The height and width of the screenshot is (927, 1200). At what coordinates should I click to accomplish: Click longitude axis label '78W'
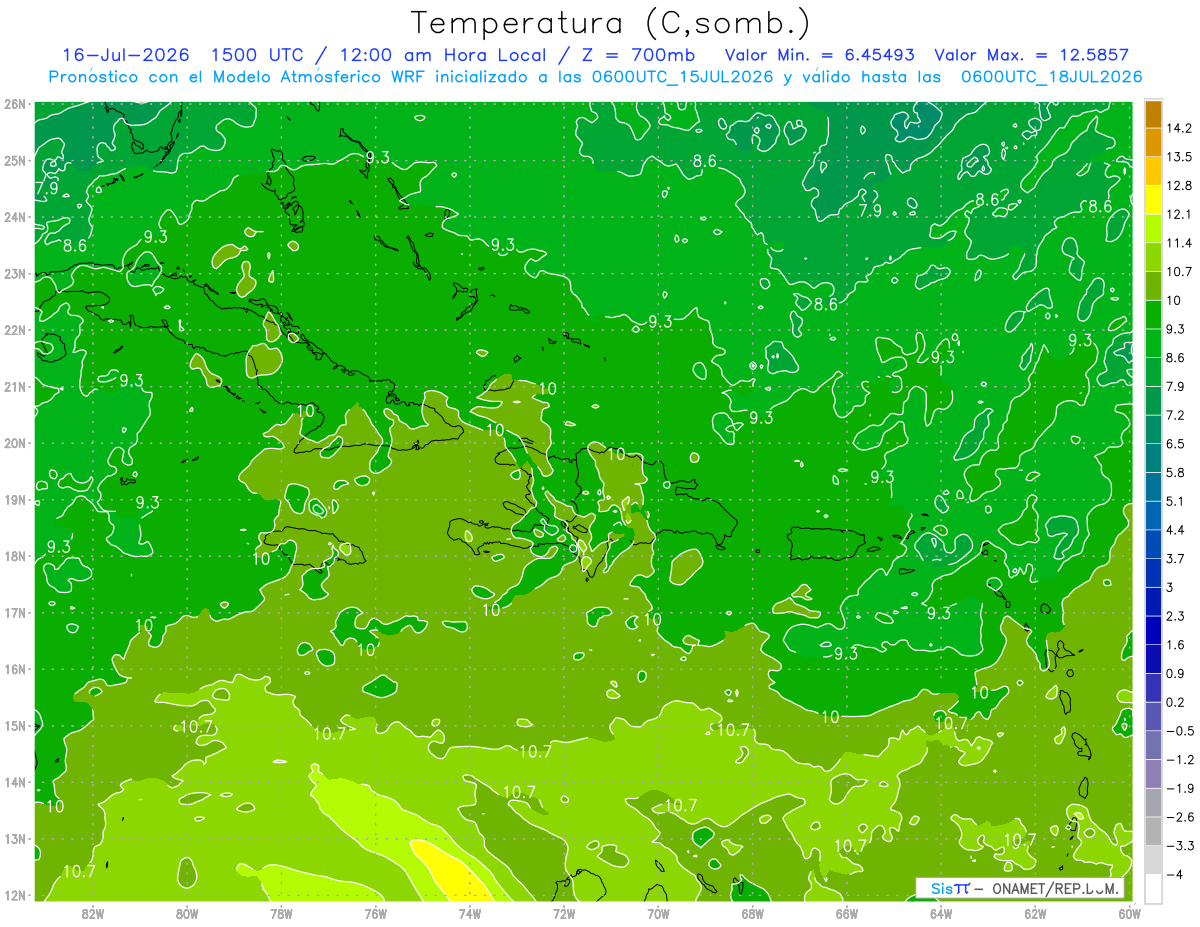tap(281, 914)
